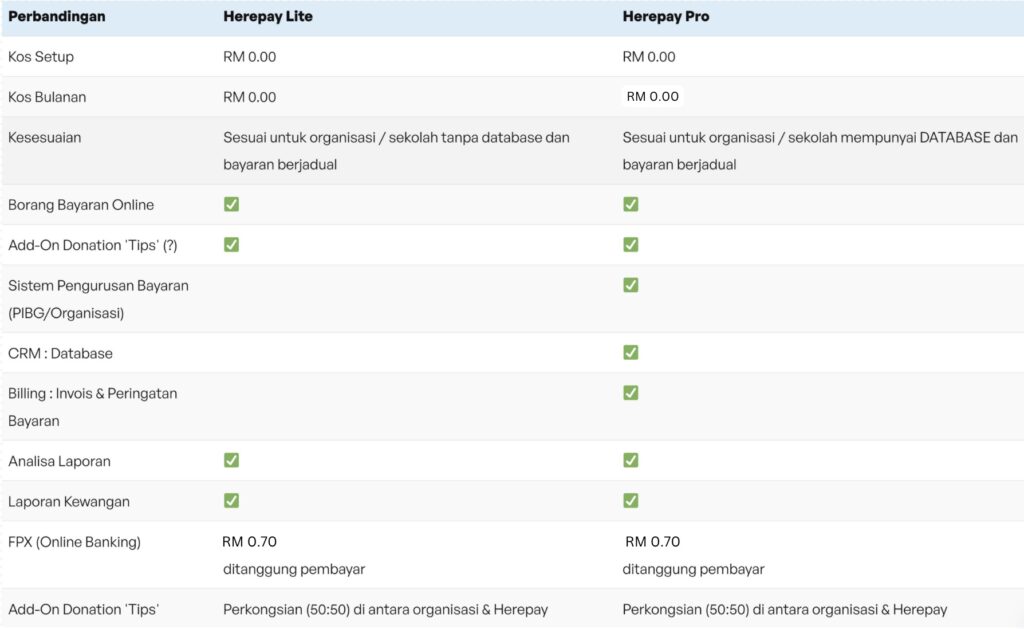The width and height of the screenshot is (1024, 629).
Task: Click Pro checkmark for Sistem Pengurusan Bayaran
Action: 631,285
